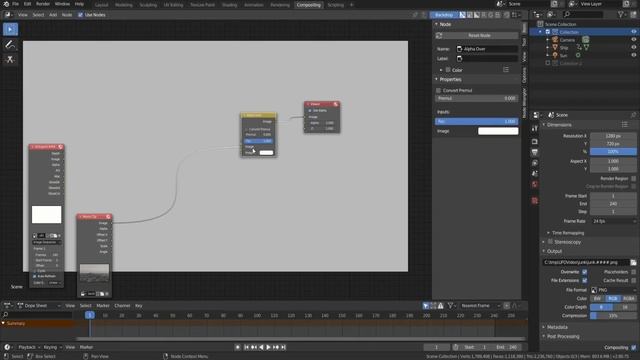This screenshot has height=360, width=640.
Task: Click the Dimensions presets list icon
Action: tap(624, 124)
